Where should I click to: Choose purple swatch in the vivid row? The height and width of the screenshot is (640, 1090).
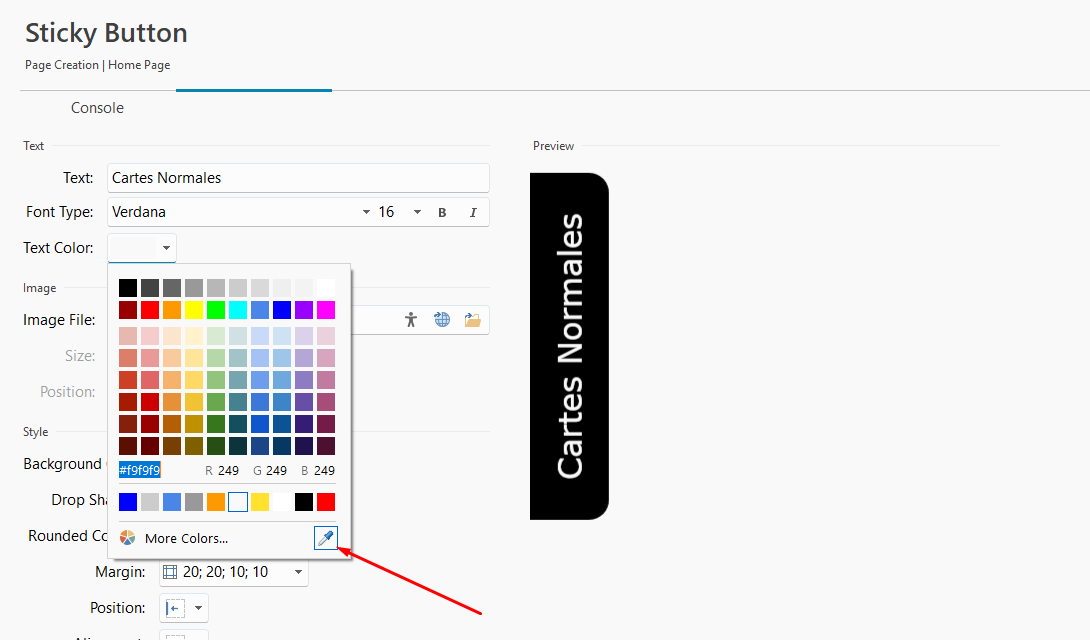coord(304,310)
